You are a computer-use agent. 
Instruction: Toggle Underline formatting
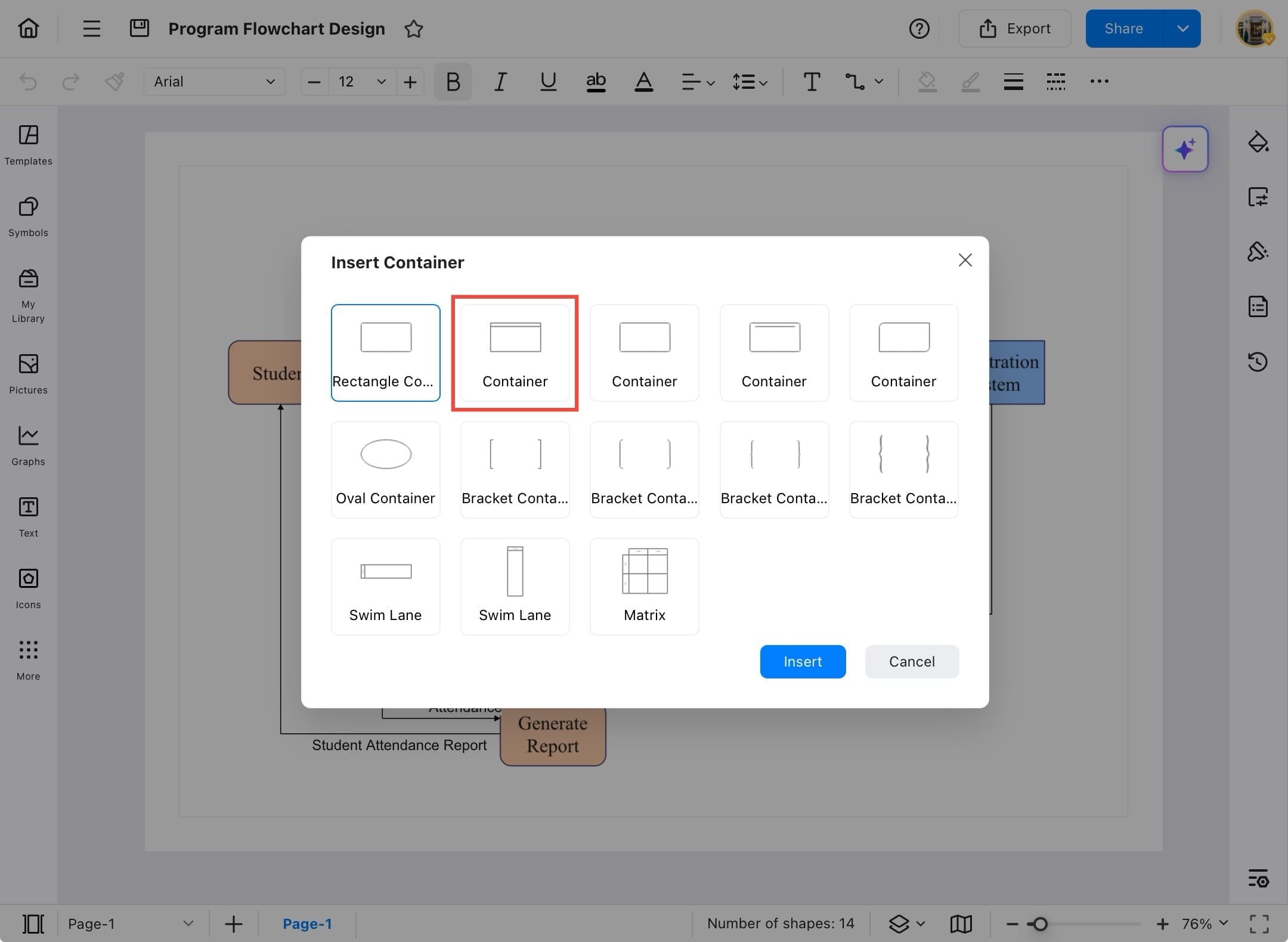[x=548, y=82]
